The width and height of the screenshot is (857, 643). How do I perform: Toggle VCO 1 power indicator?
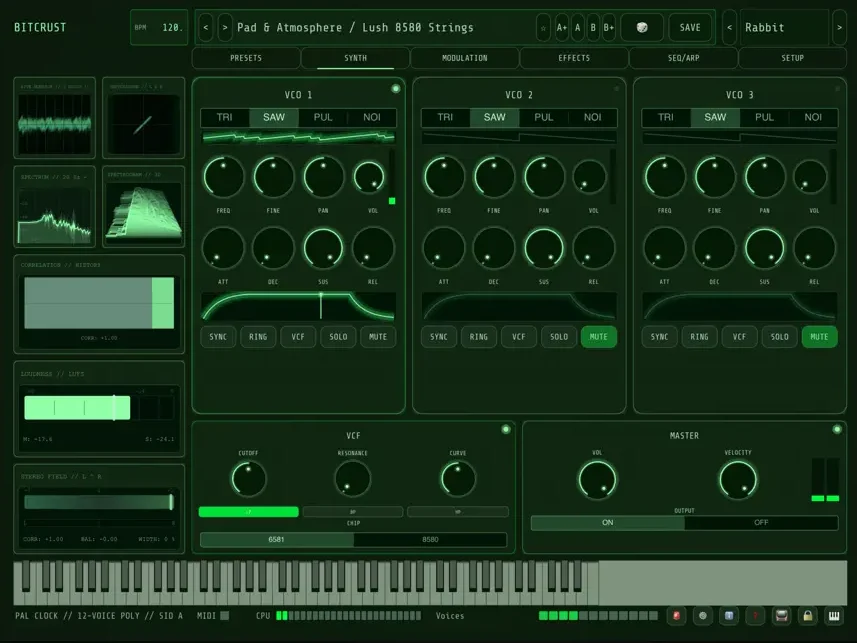coord(396,89)
